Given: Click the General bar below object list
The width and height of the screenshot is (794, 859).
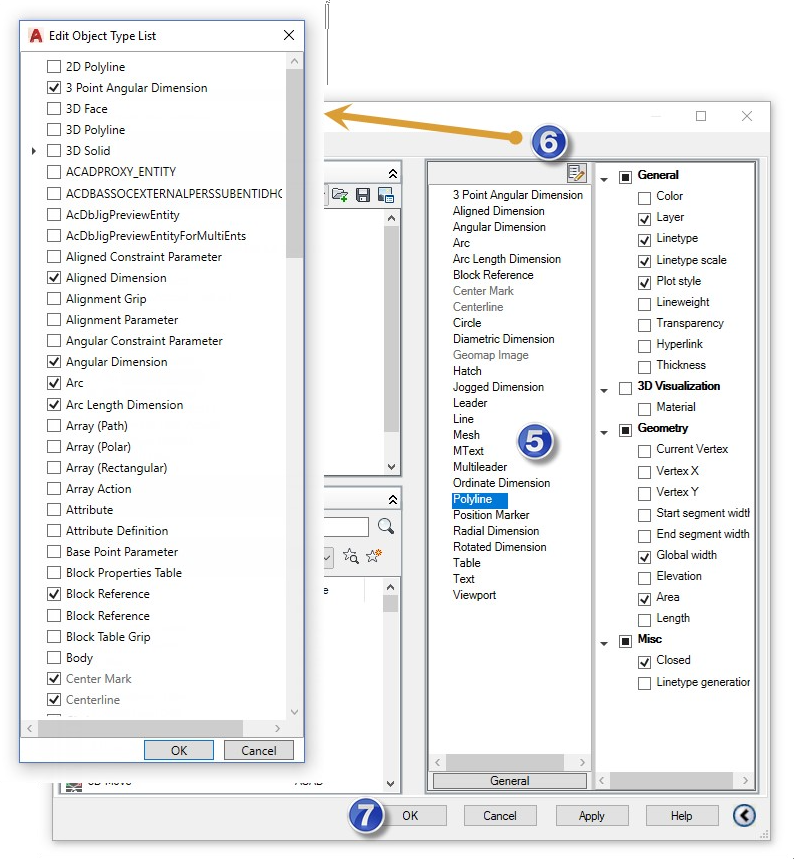Looking at the screenshot, I should pyautogui.click(x=510, y=781).
